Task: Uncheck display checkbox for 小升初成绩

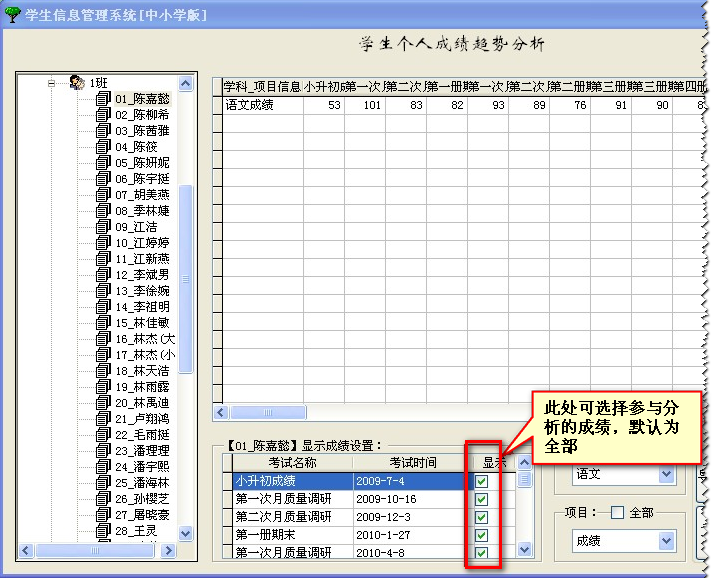Action: (x=481, y=481)
